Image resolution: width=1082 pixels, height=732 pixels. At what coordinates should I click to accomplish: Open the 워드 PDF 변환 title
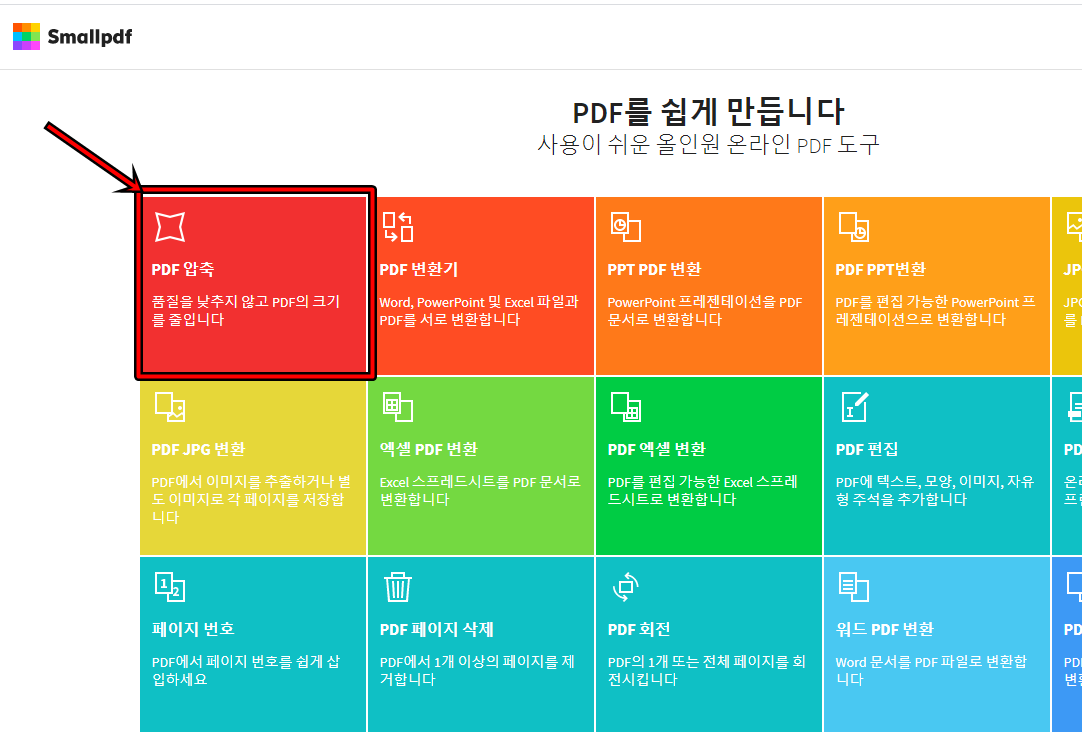885,629
